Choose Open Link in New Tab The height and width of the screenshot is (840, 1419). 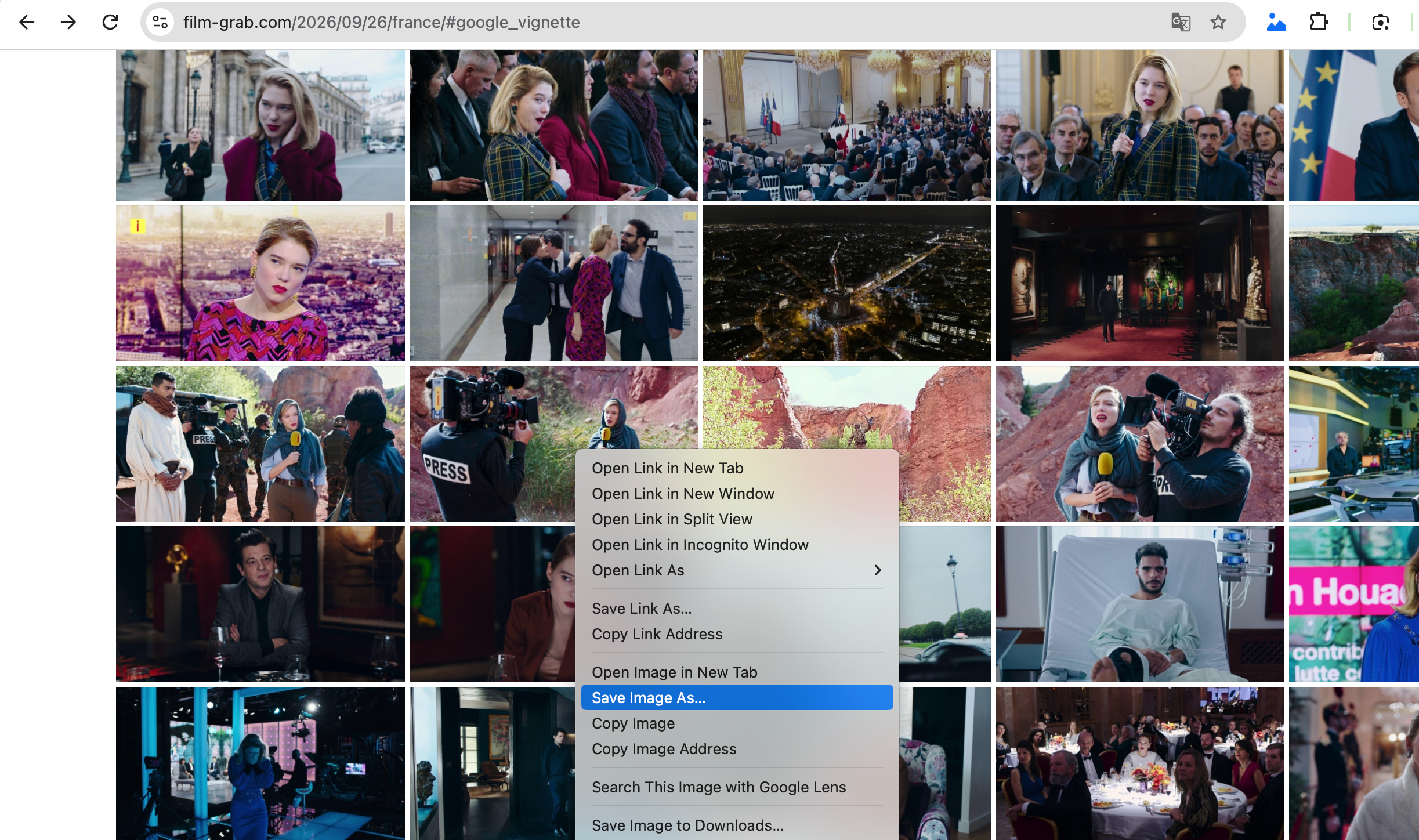(x=737, y=468)
